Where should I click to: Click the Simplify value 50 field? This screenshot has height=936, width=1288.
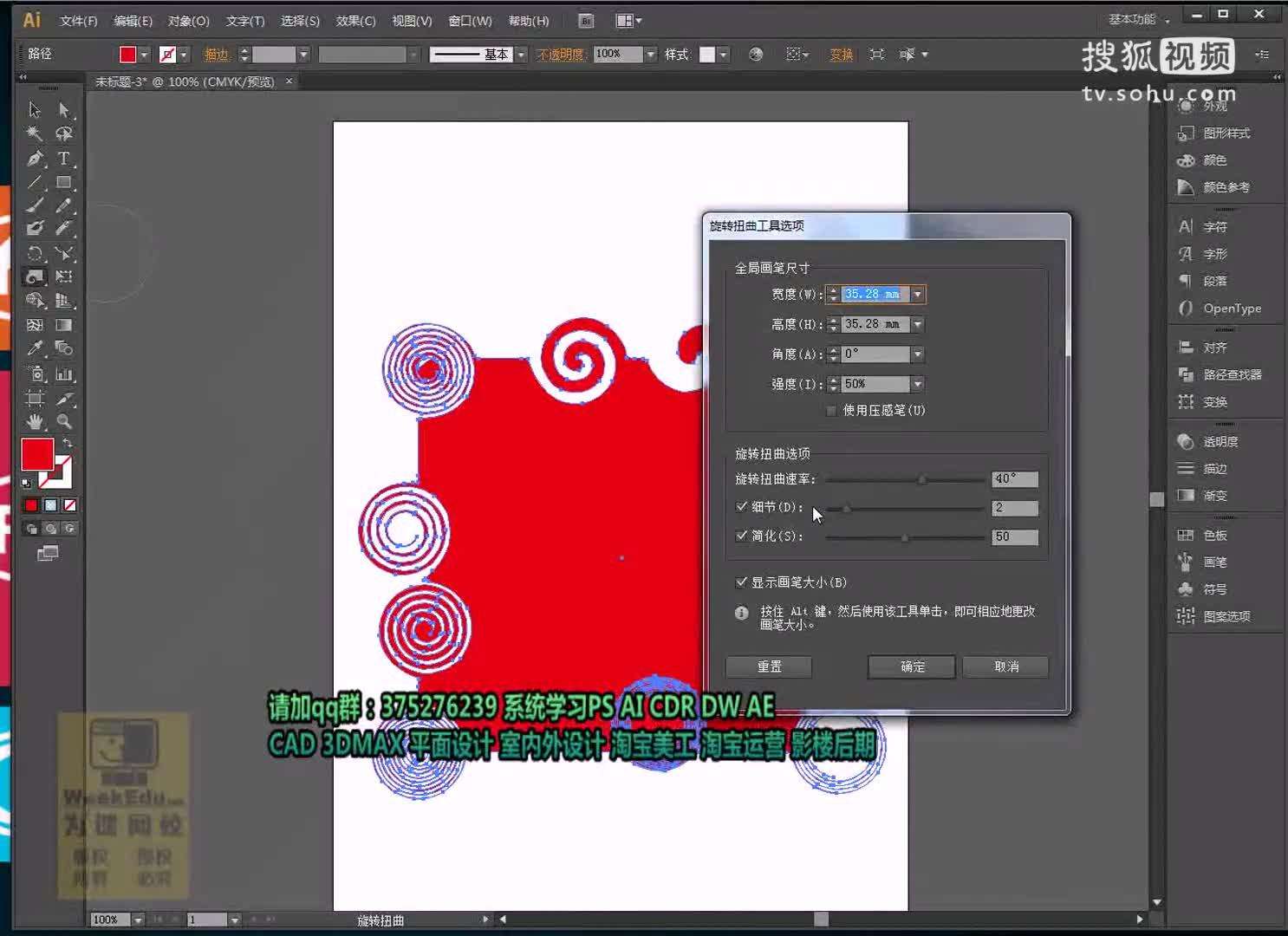click(x=1014, y=537)
